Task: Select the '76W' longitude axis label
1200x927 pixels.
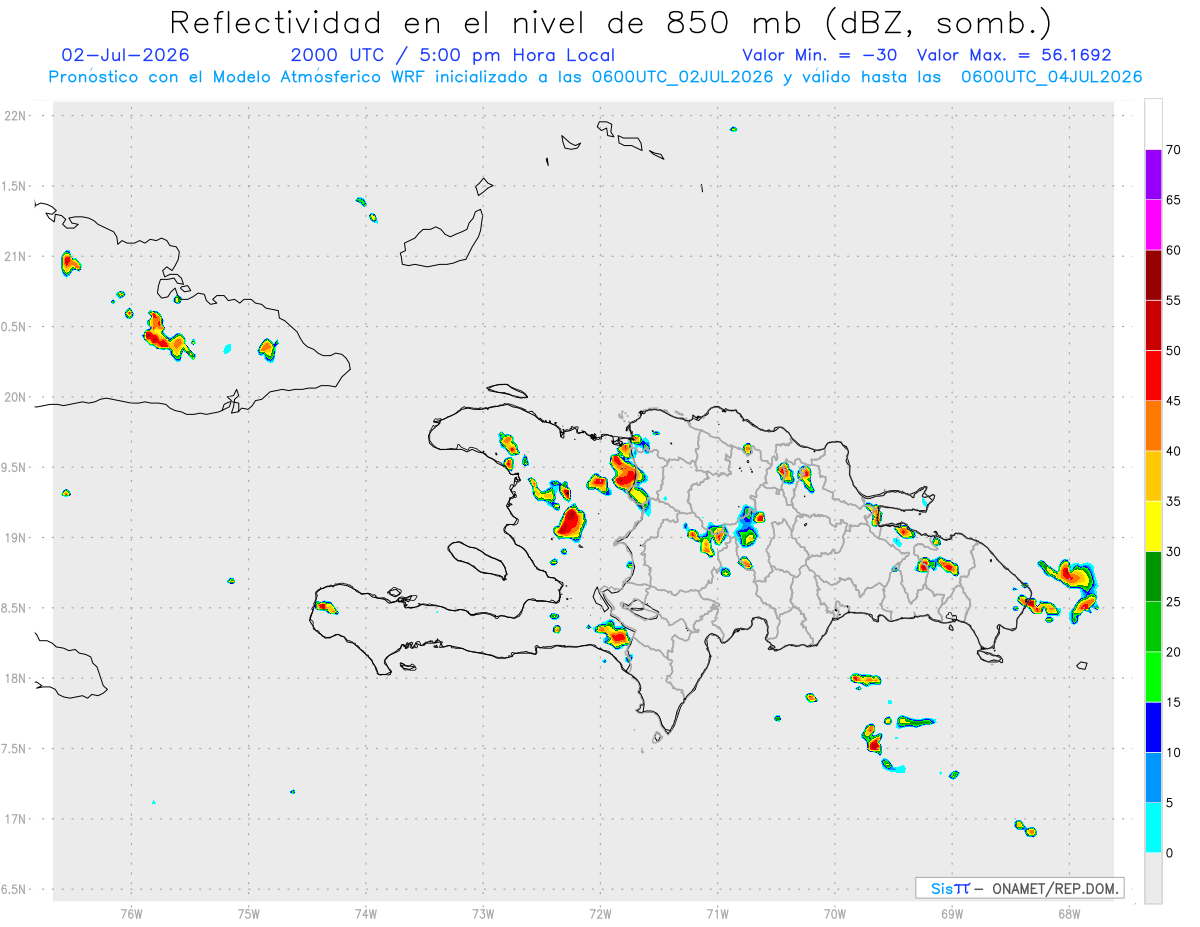Action: (x=131, y=913)
